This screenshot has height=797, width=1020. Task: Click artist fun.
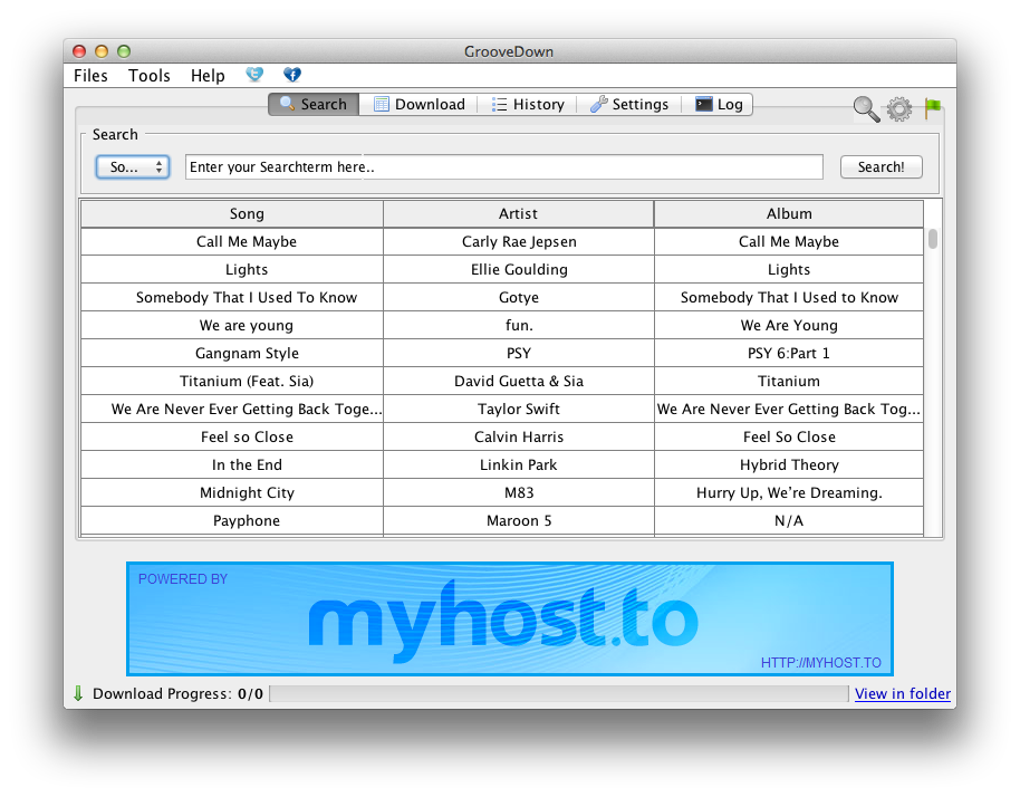tap(518, 325)
